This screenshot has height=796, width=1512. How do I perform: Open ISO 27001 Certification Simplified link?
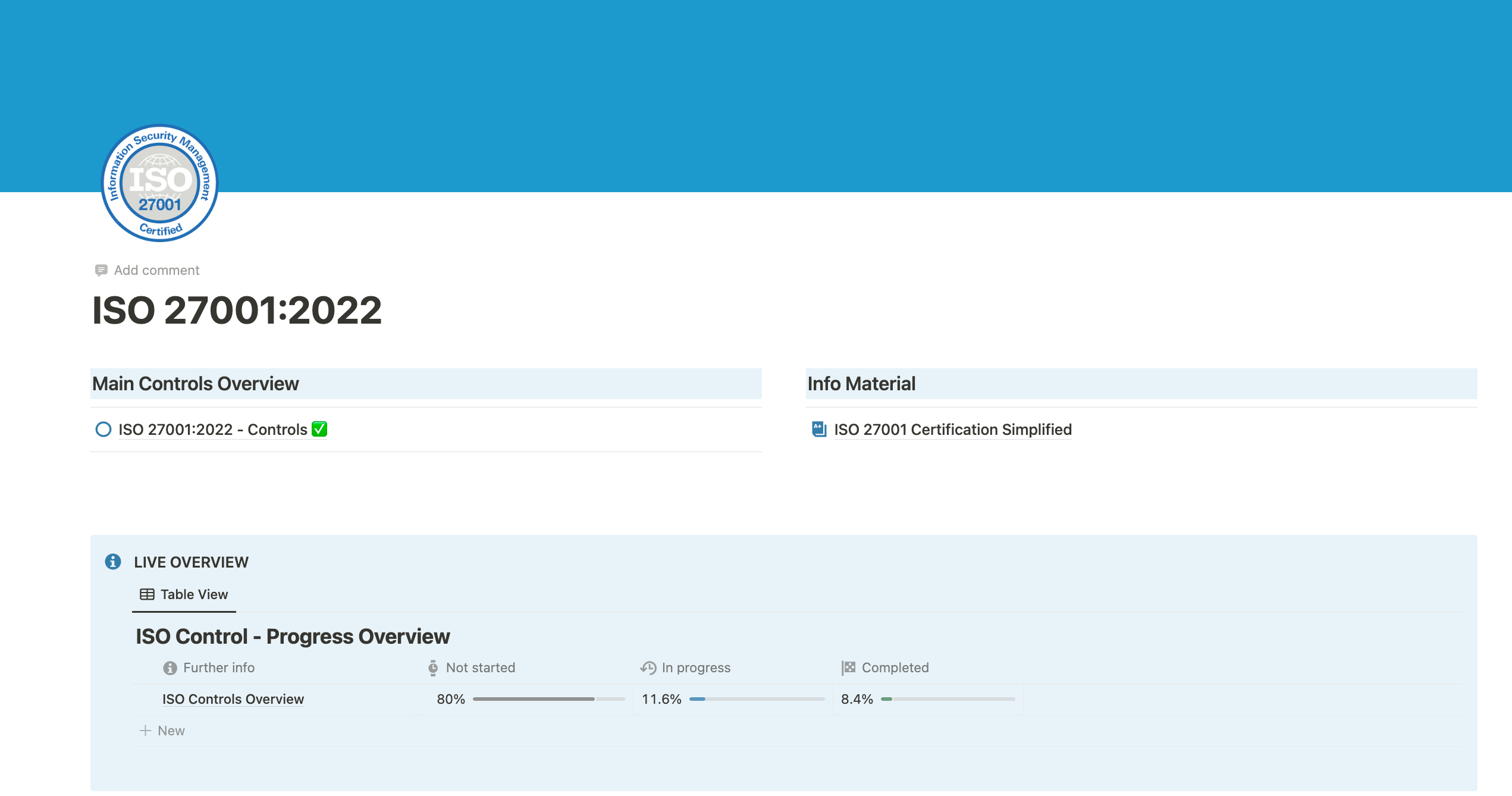pyautogui.click(x=952, y=430)
